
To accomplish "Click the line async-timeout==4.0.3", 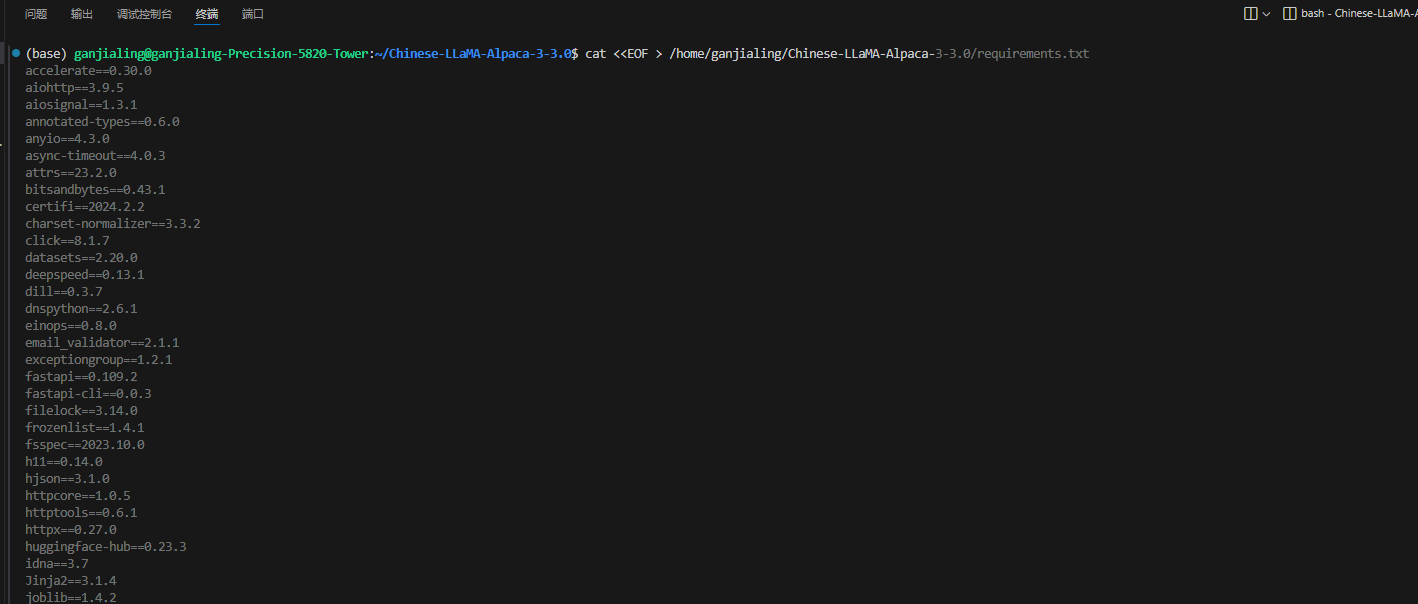I will point(95,156).
